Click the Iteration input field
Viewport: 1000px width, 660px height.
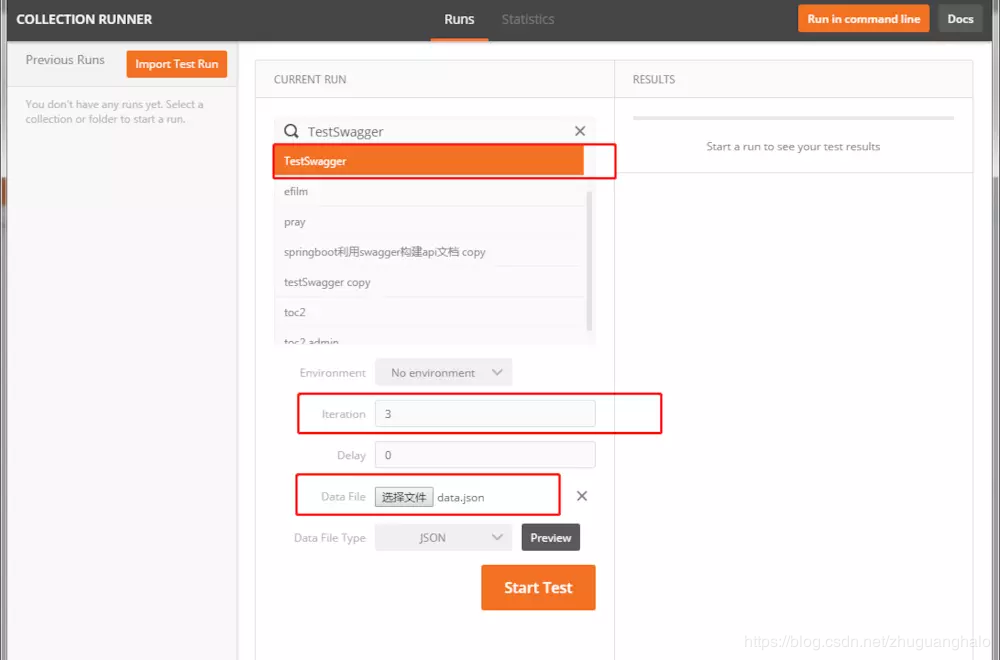click(x=485, y=414)
